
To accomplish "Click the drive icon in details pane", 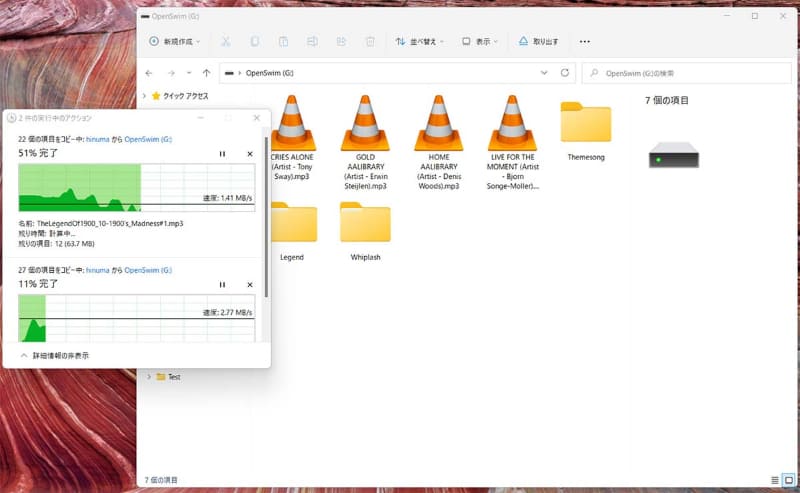I will coord(673,155).
